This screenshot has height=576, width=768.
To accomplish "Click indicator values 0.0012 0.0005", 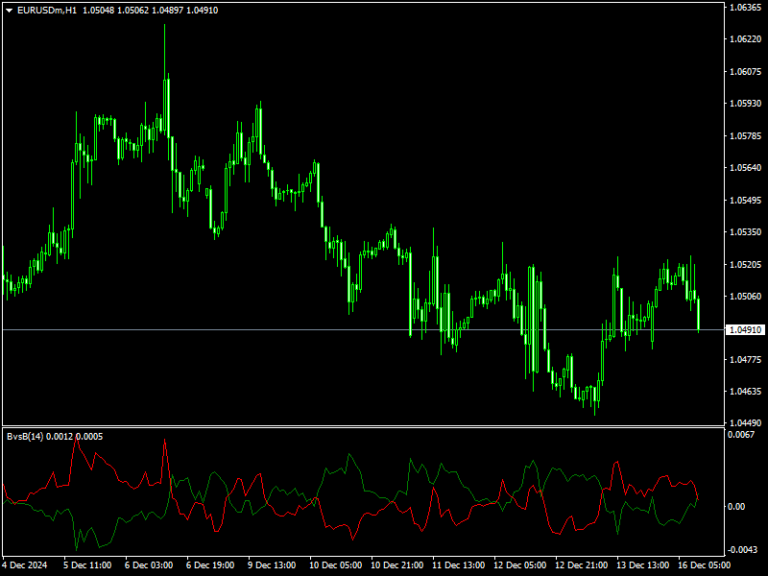I will (74, 436).
